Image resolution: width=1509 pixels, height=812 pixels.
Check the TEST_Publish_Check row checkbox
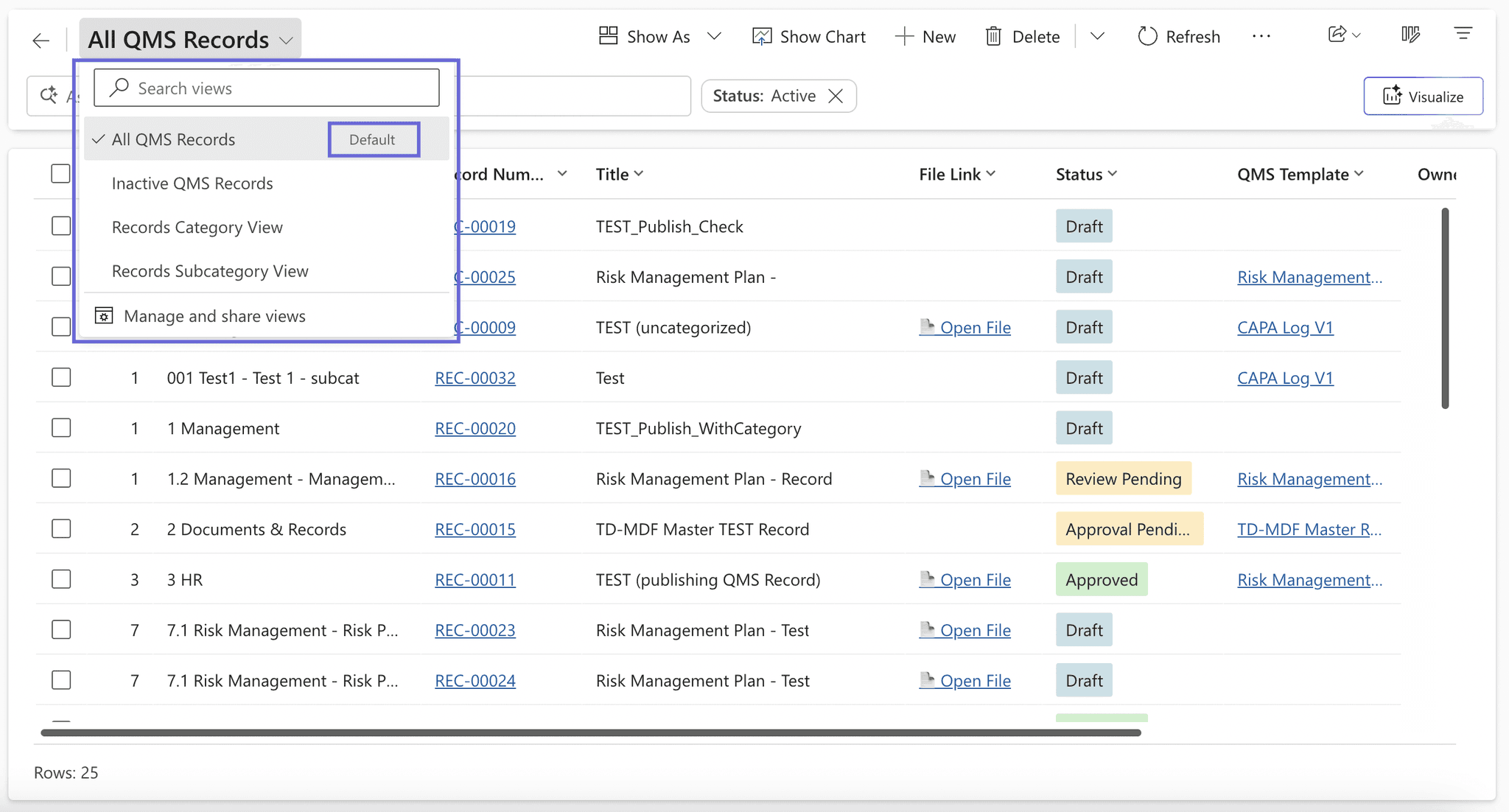(61, 225)
